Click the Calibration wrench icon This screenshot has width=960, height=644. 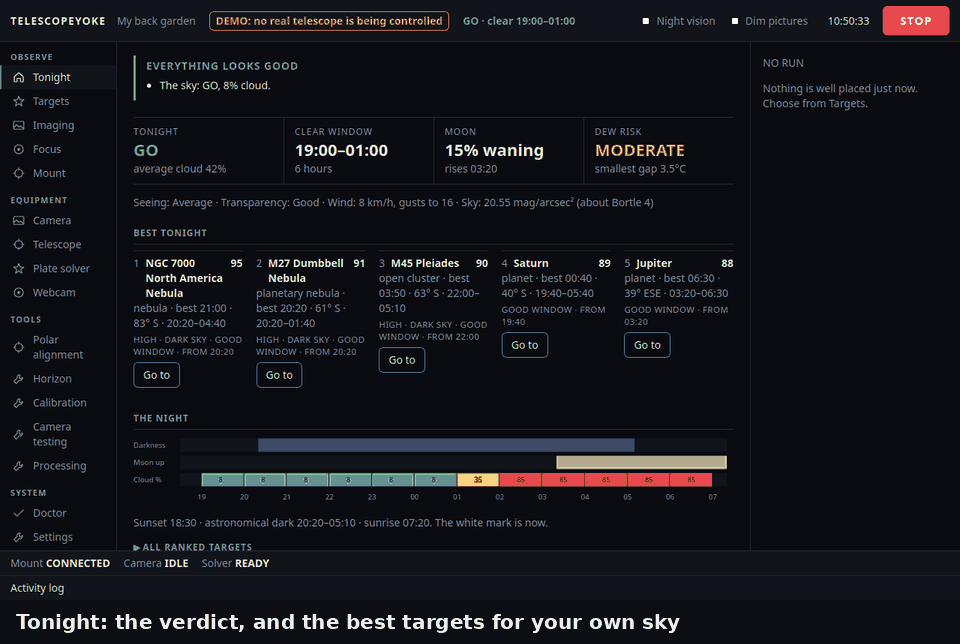pos(19,403)
